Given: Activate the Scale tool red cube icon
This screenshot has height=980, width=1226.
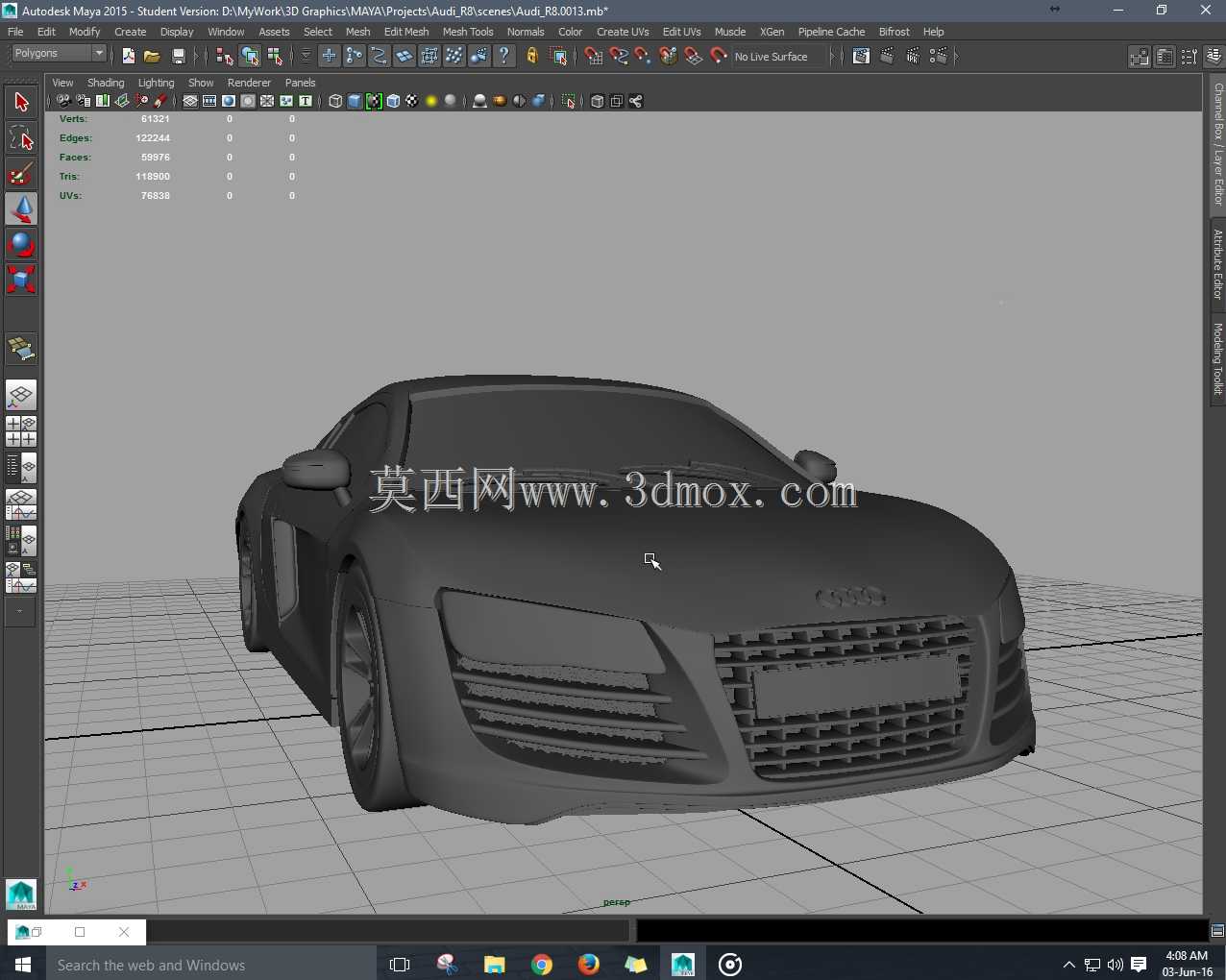Looking at the screenshot, I should point(21,280).
